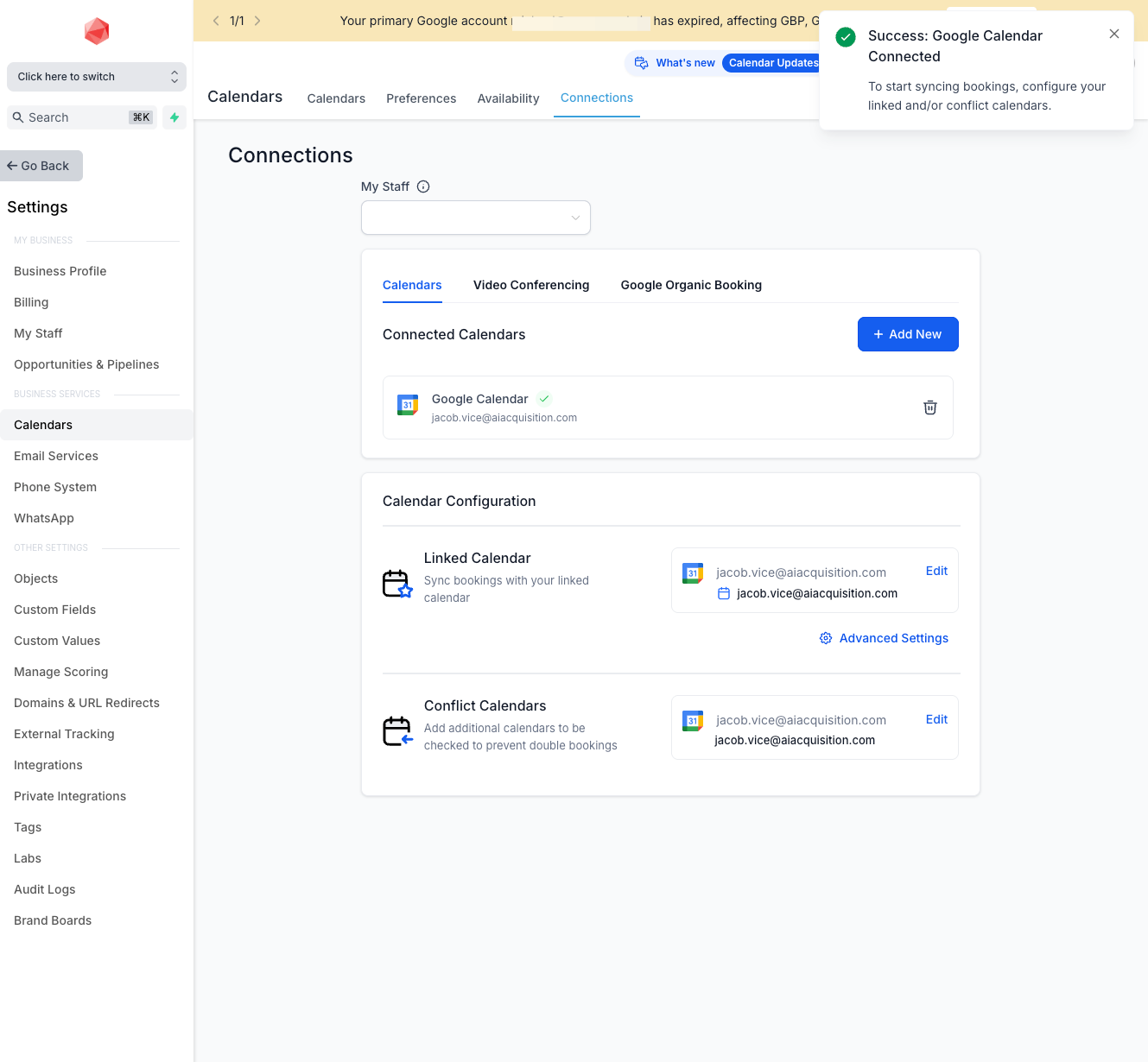The width and height of the screenshot is (1148, 1062).
Task: Go to previous notification with left chevron
Action: [x=216, y=21]
